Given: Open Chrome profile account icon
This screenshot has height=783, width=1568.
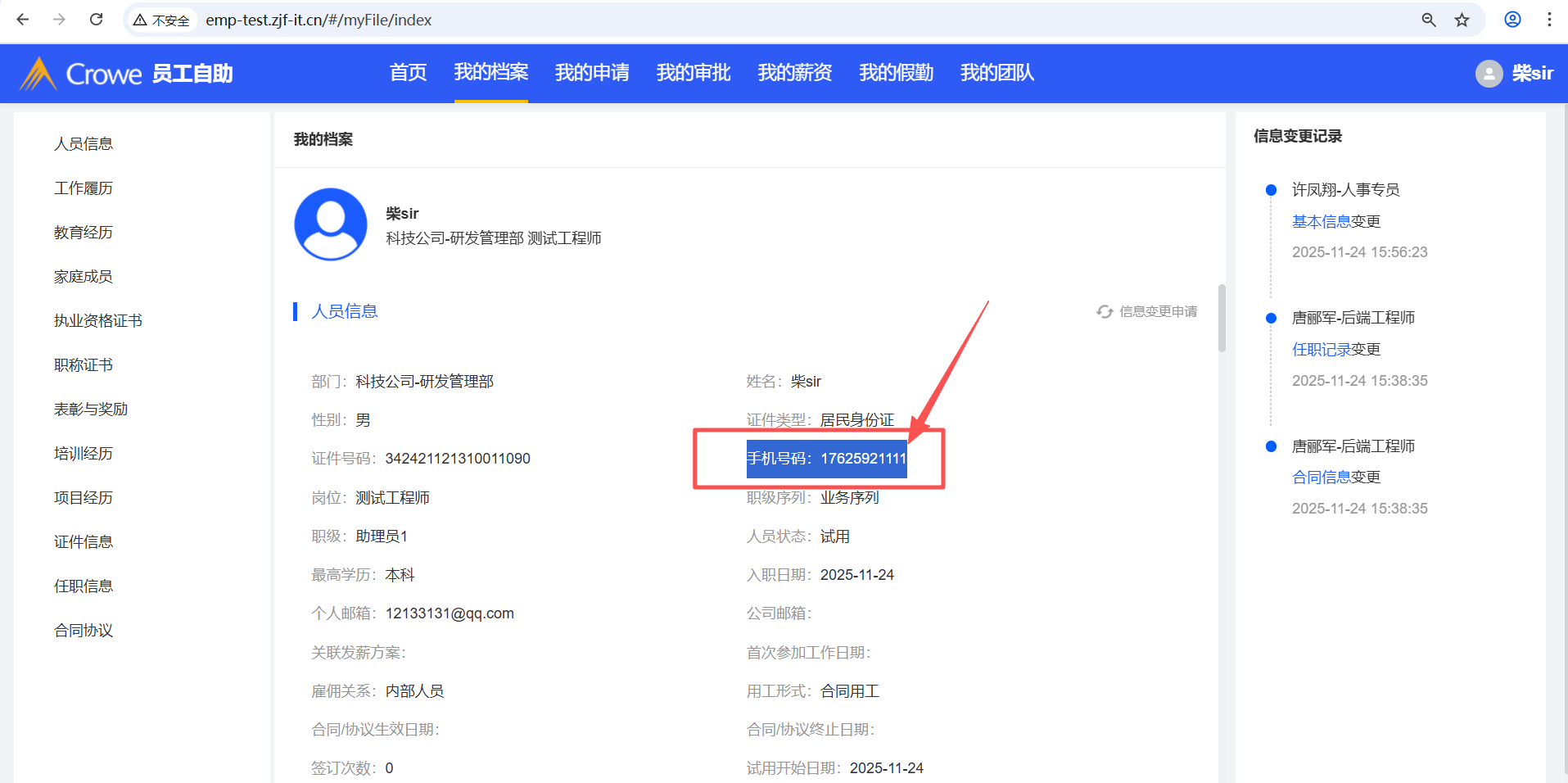Looking at the screenshot, I should click(x=1512, y=20).
